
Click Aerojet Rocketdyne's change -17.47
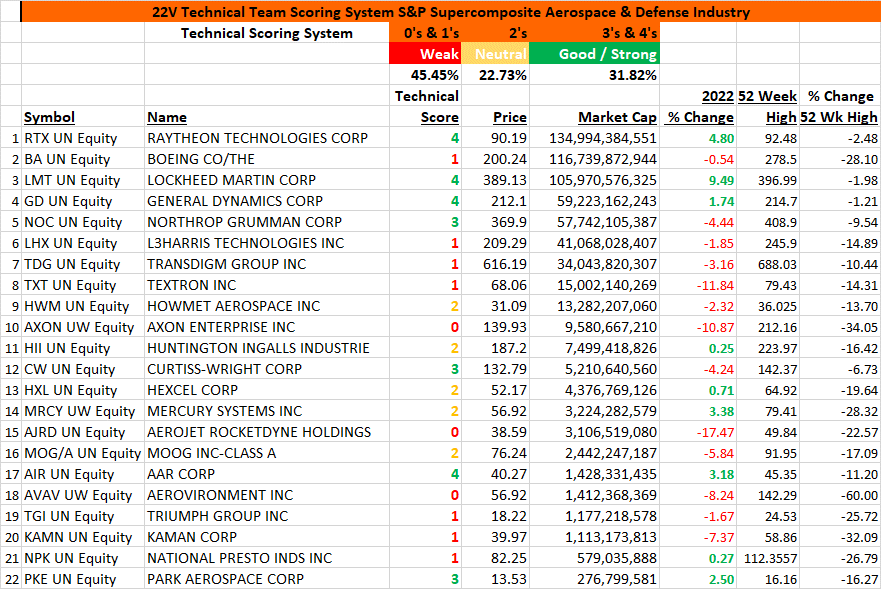click(698, 432)
